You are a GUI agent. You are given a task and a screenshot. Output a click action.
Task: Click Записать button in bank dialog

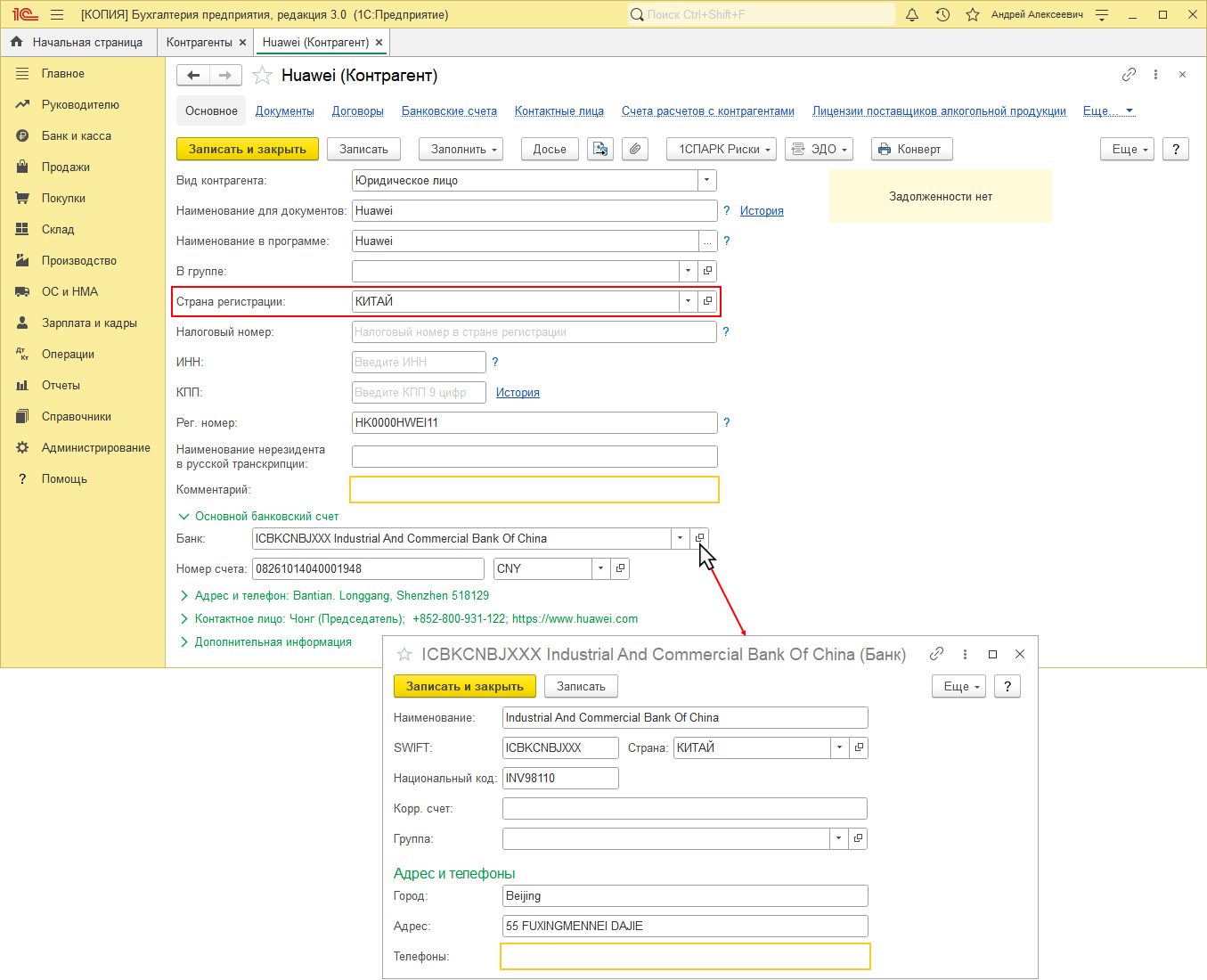click(x=581, y=686)
